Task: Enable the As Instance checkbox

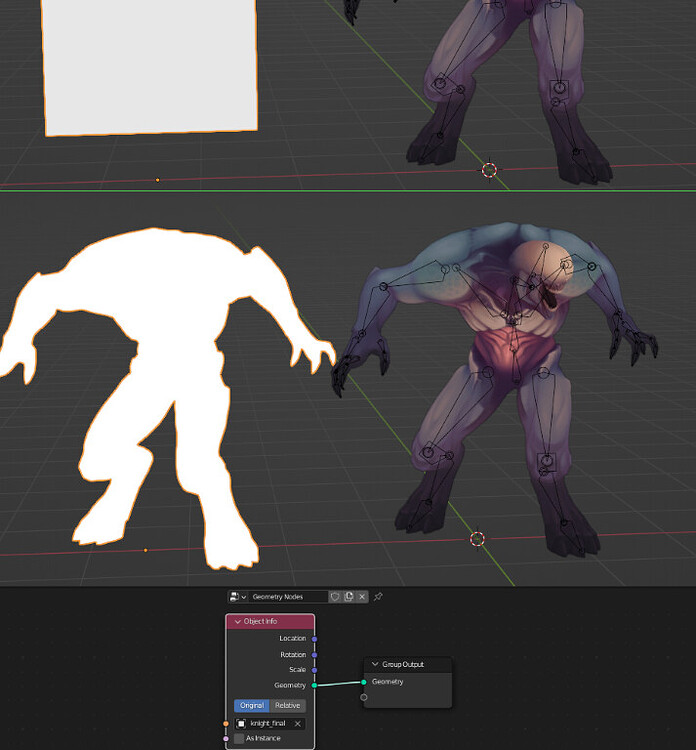Action: 239,739
